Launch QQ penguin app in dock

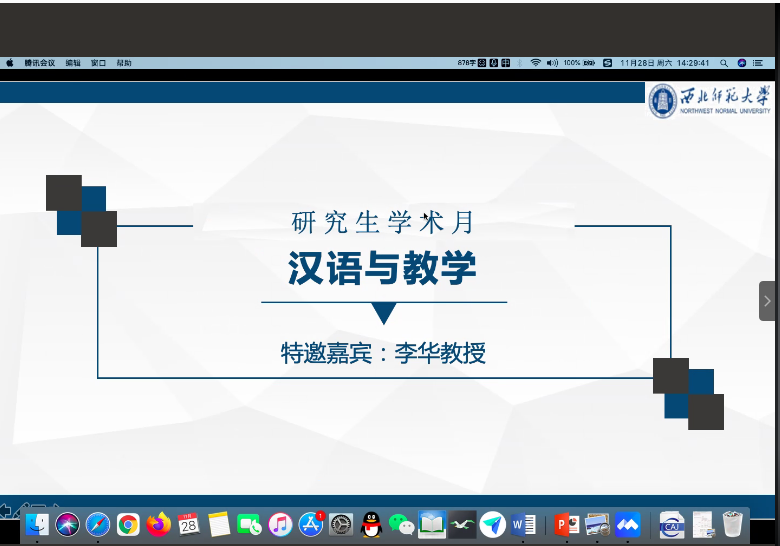(x=371, y=523)
